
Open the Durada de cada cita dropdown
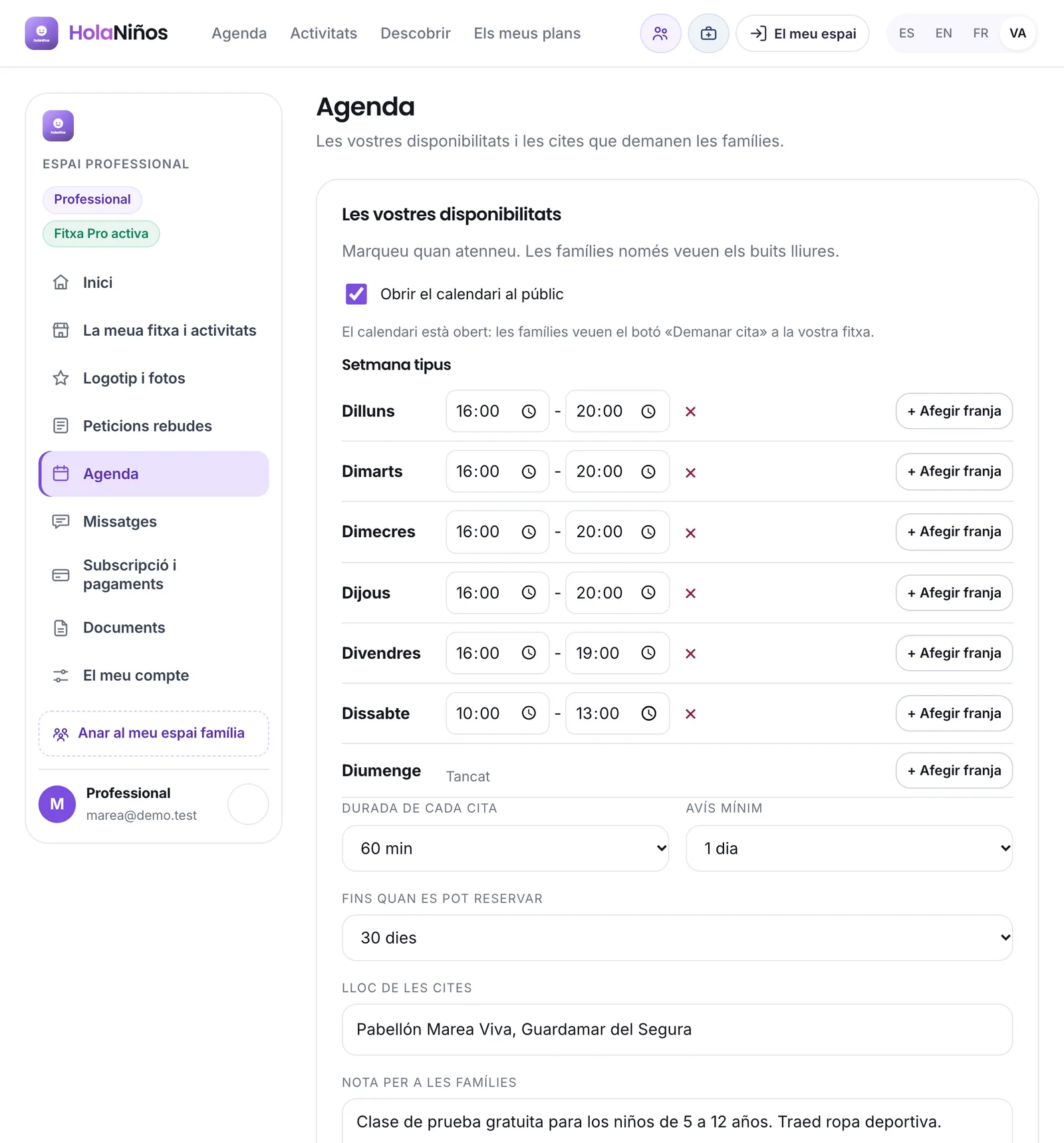click(505, 848)
